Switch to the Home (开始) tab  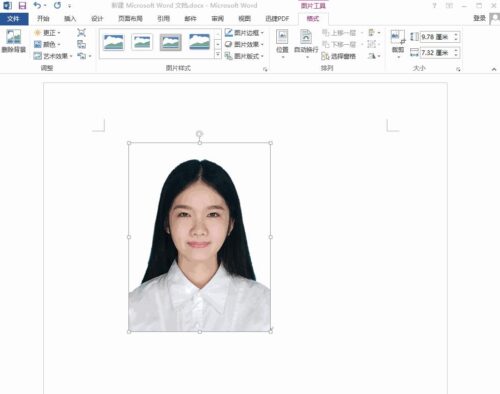[x=43, y=19]
